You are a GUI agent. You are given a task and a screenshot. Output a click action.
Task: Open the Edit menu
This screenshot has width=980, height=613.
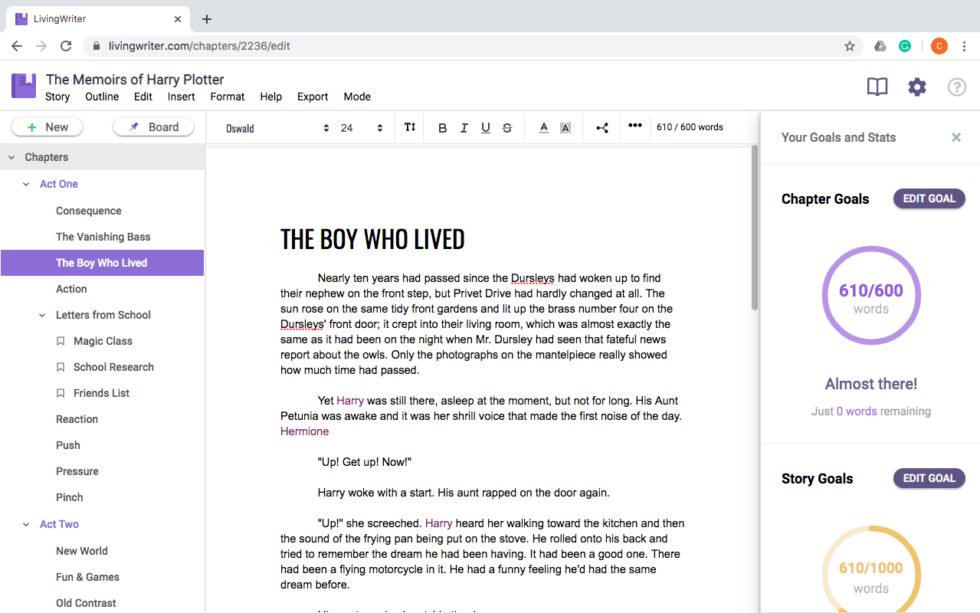[142, 97]
